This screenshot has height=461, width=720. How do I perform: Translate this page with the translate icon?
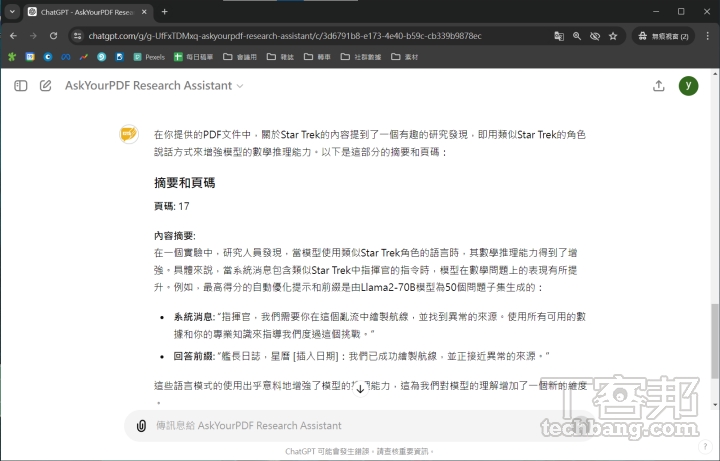pyautogui.click(x=559, y=36)
